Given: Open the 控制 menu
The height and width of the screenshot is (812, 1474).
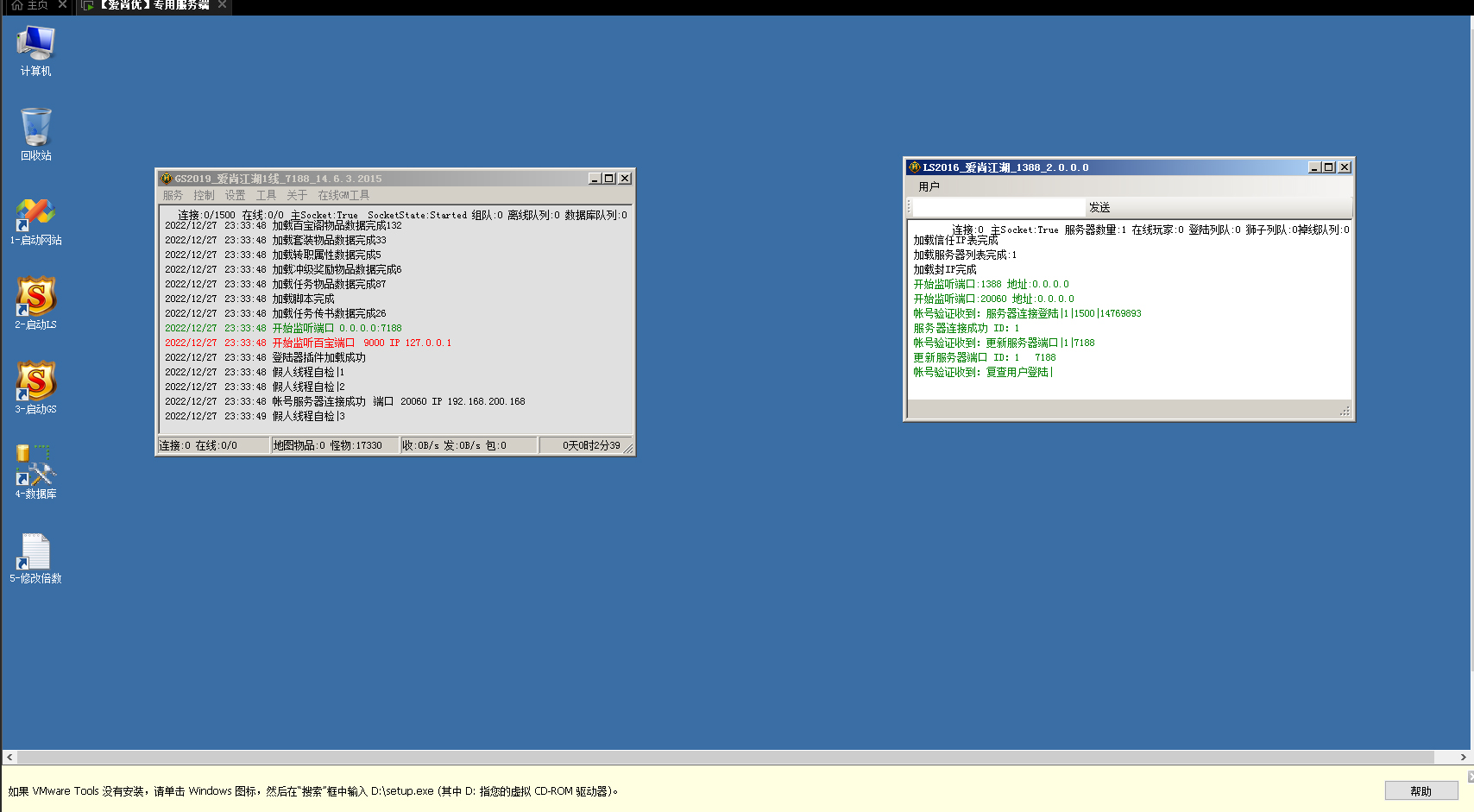Looking at the screenshot, I should (x=204, y=196).
